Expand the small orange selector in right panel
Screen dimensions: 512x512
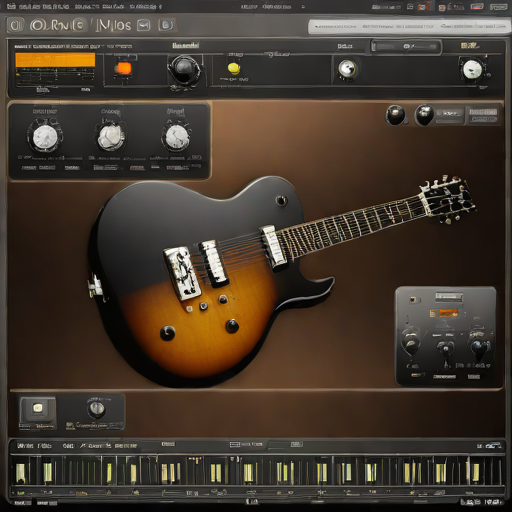coord(444,313)
